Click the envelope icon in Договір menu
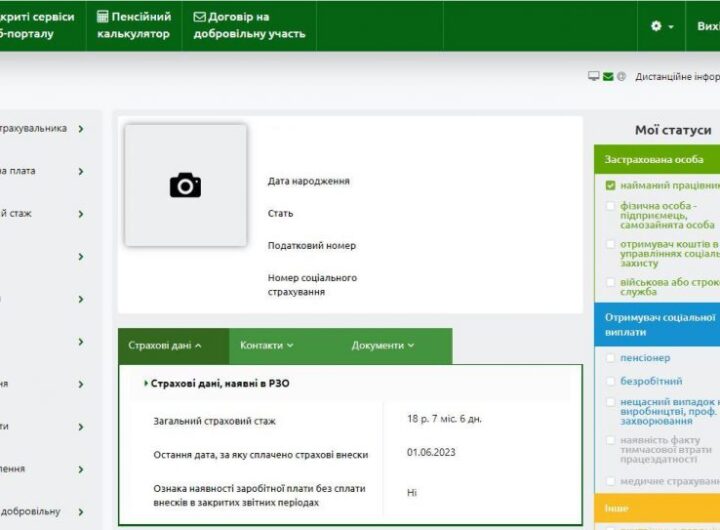The image size is (720, 530). [199, 17]
